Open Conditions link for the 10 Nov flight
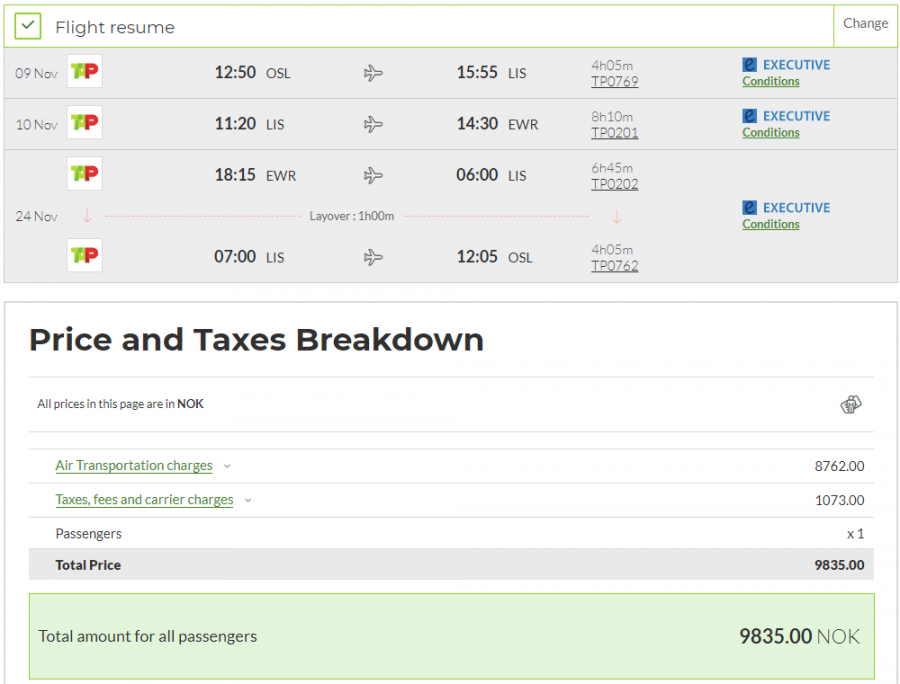 click(x=770, y=133)
